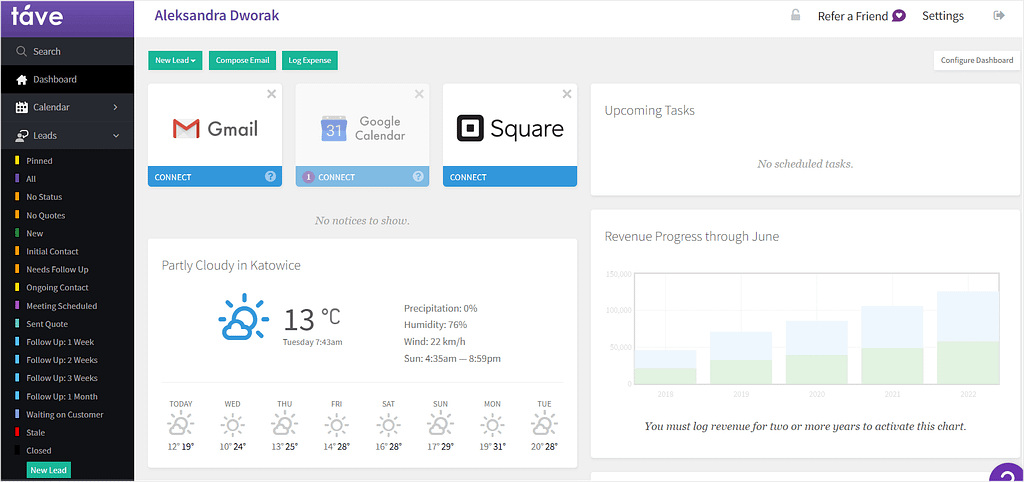Click the THU forecast icon
Image resolution: width=1024 pixels, height=482 pixels.
284,426
